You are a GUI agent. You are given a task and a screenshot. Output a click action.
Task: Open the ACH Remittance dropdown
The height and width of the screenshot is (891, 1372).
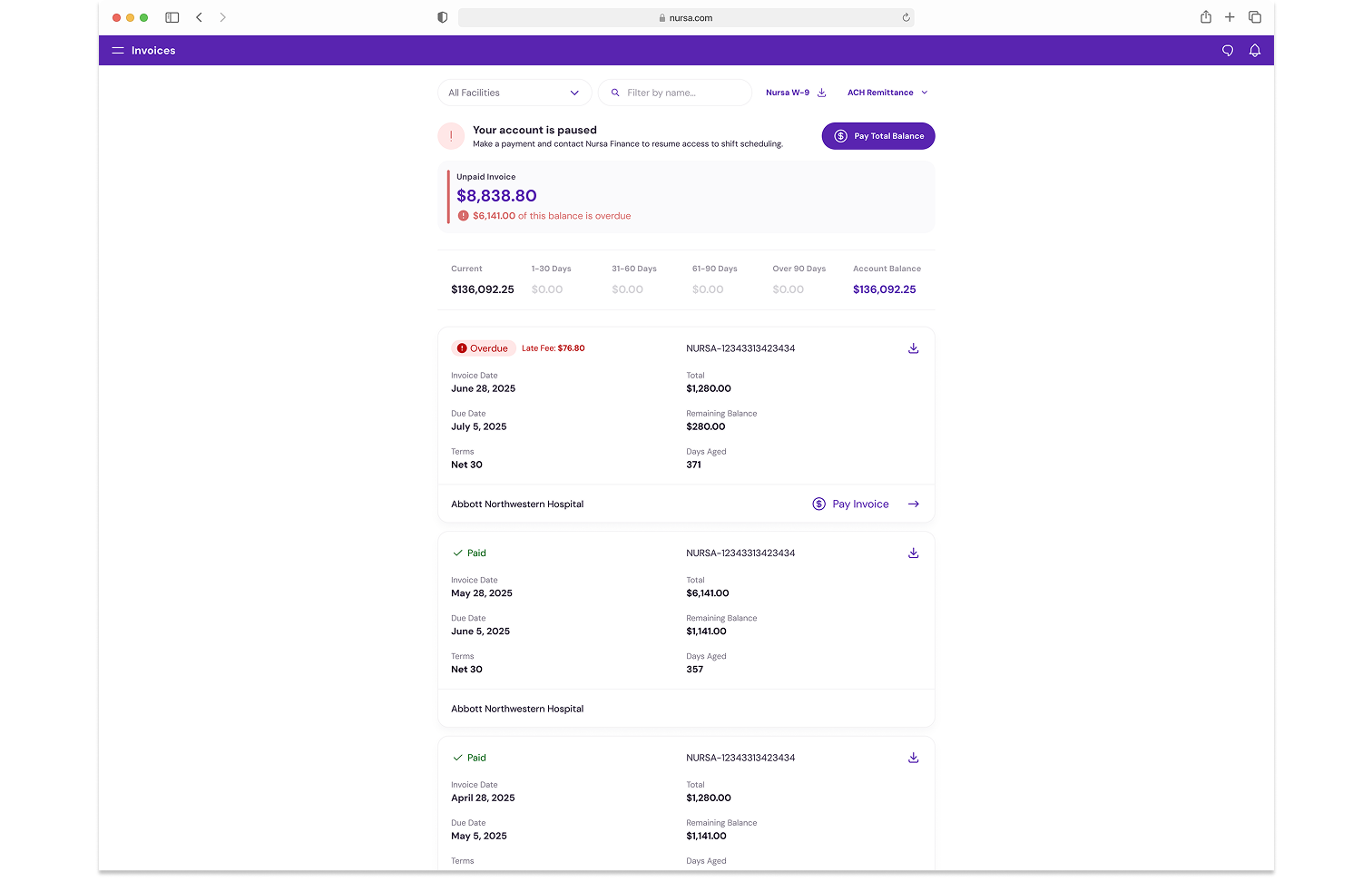click(887, 93)
